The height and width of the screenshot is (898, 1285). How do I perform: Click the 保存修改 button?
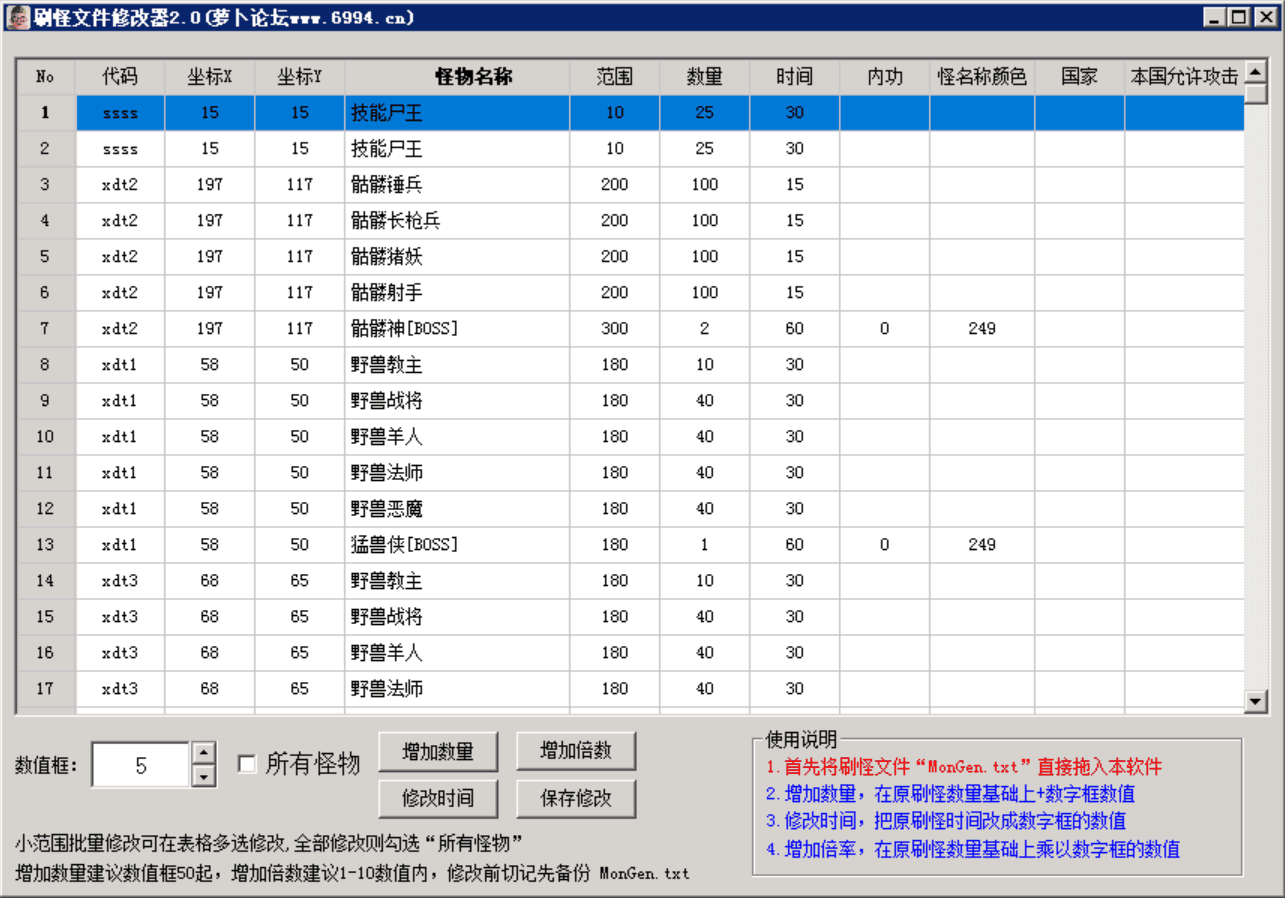click(x=576, y=798)
